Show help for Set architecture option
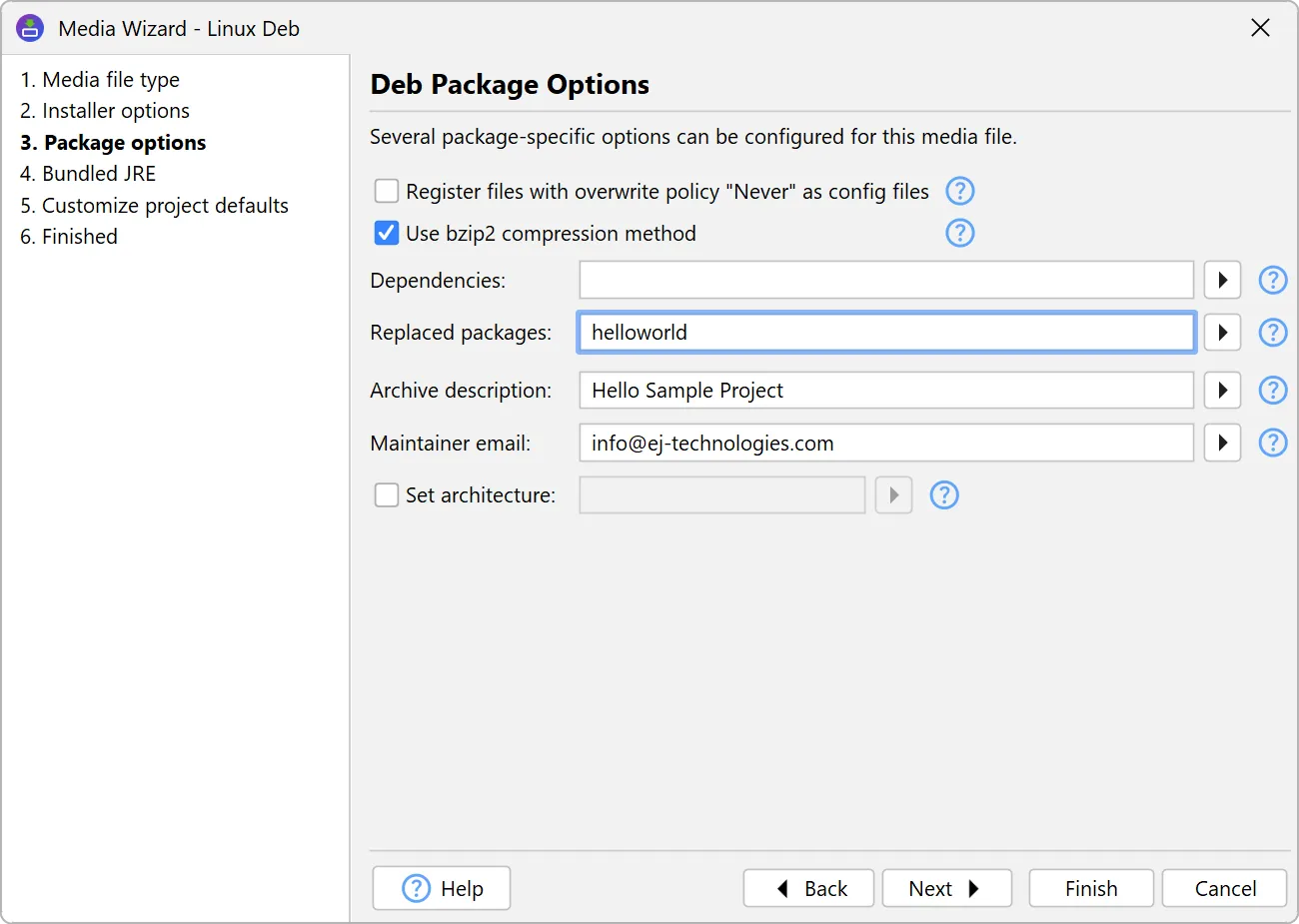The height and width of the screenshot is (924, 1299). point(943,495)
